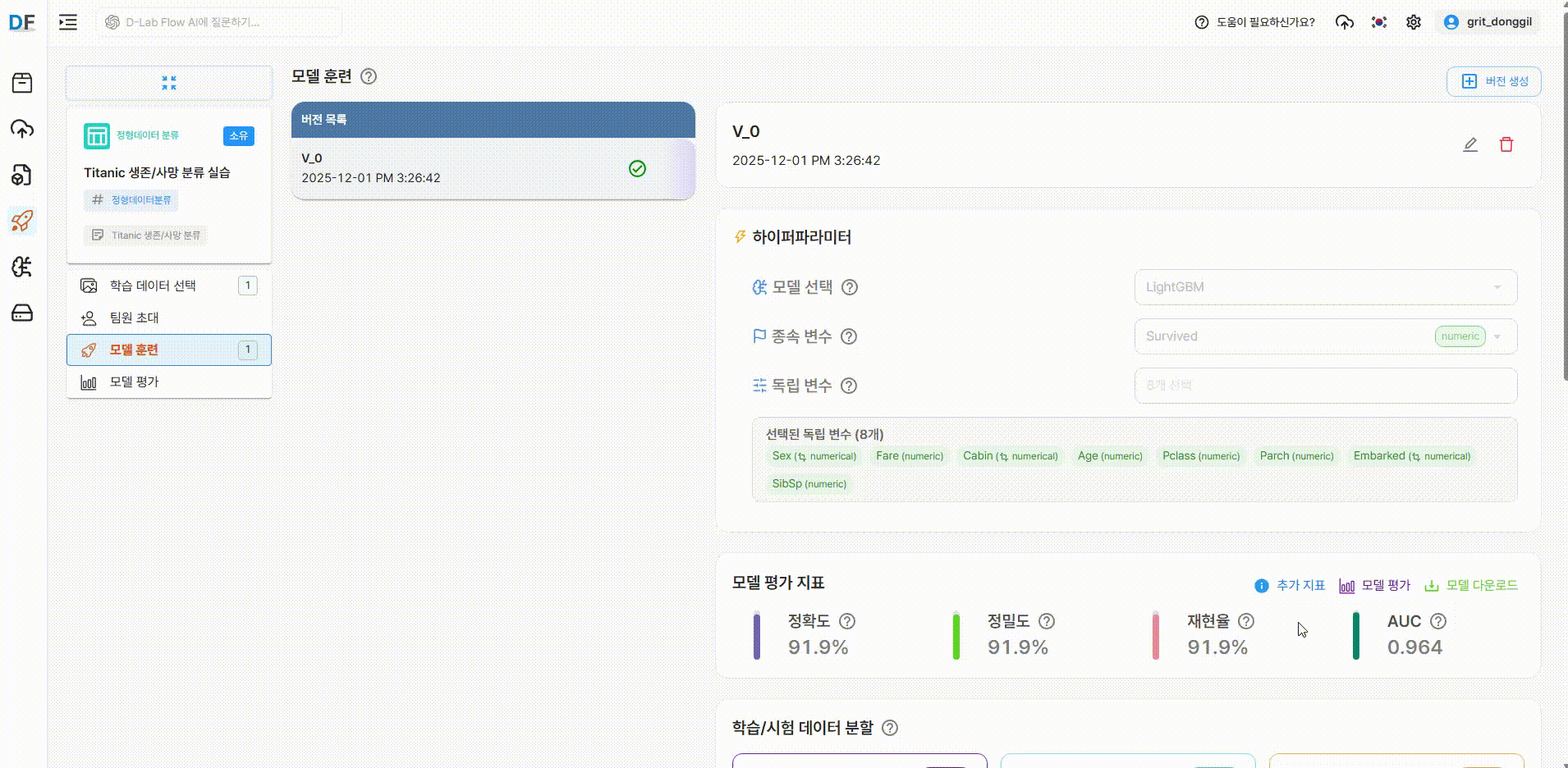Open the independent variable selection field
This screenshot has height=768, width=1568.
pyautogui.click(x=1325, y=385)
